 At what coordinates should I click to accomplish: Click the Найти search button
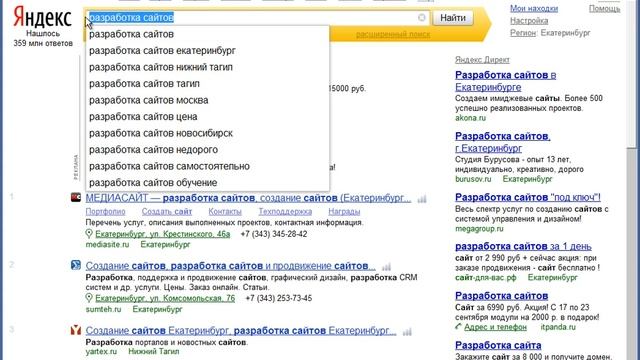[x=453, y=18]
